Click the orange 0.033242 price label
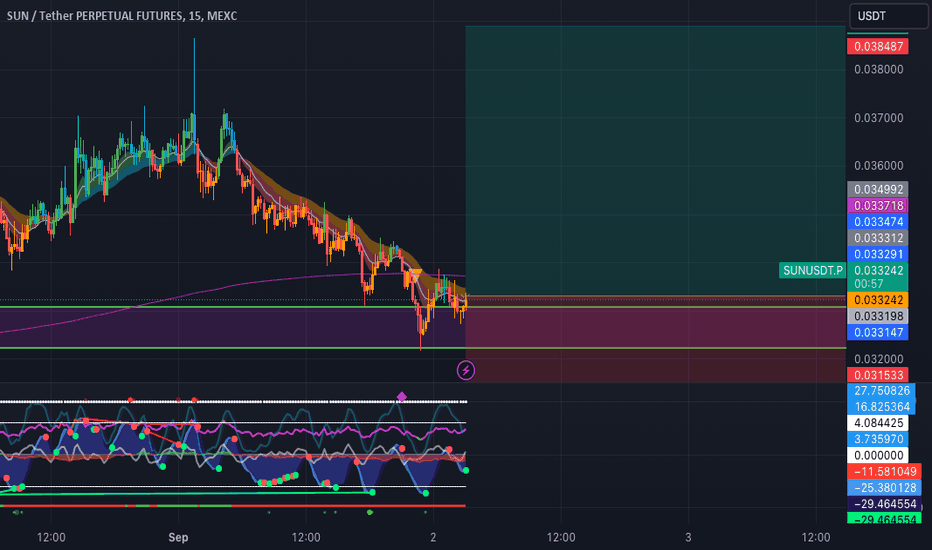The image size is (932, 550). (878, 300)
